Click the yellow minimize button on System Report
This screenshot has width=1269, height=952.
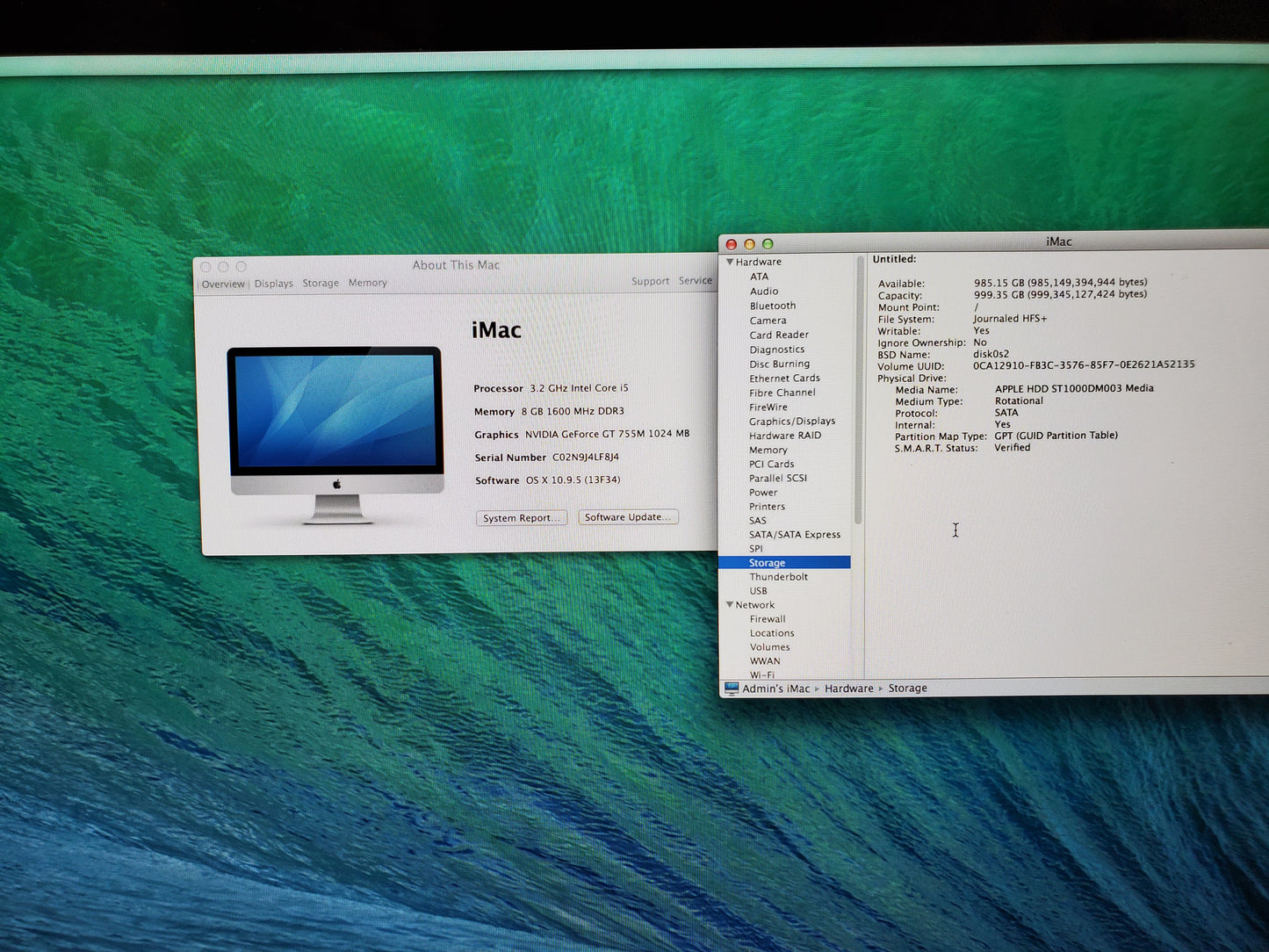point(749,244)
